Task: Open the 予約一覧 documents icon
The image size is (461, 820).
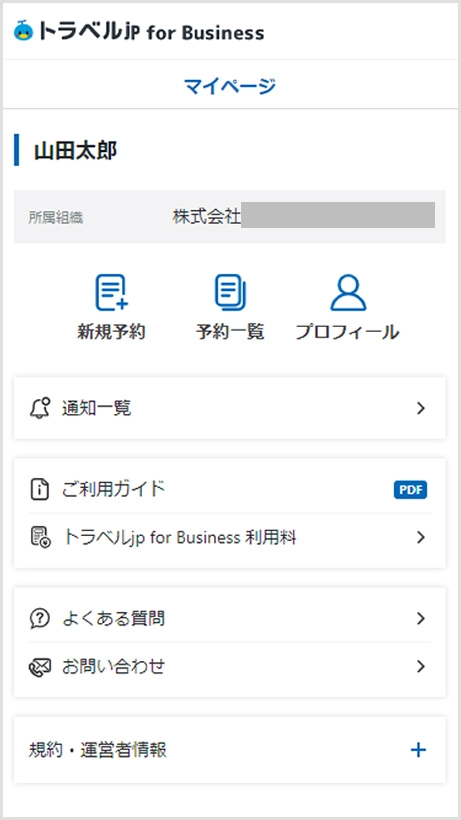Action: tap(230, 293)
